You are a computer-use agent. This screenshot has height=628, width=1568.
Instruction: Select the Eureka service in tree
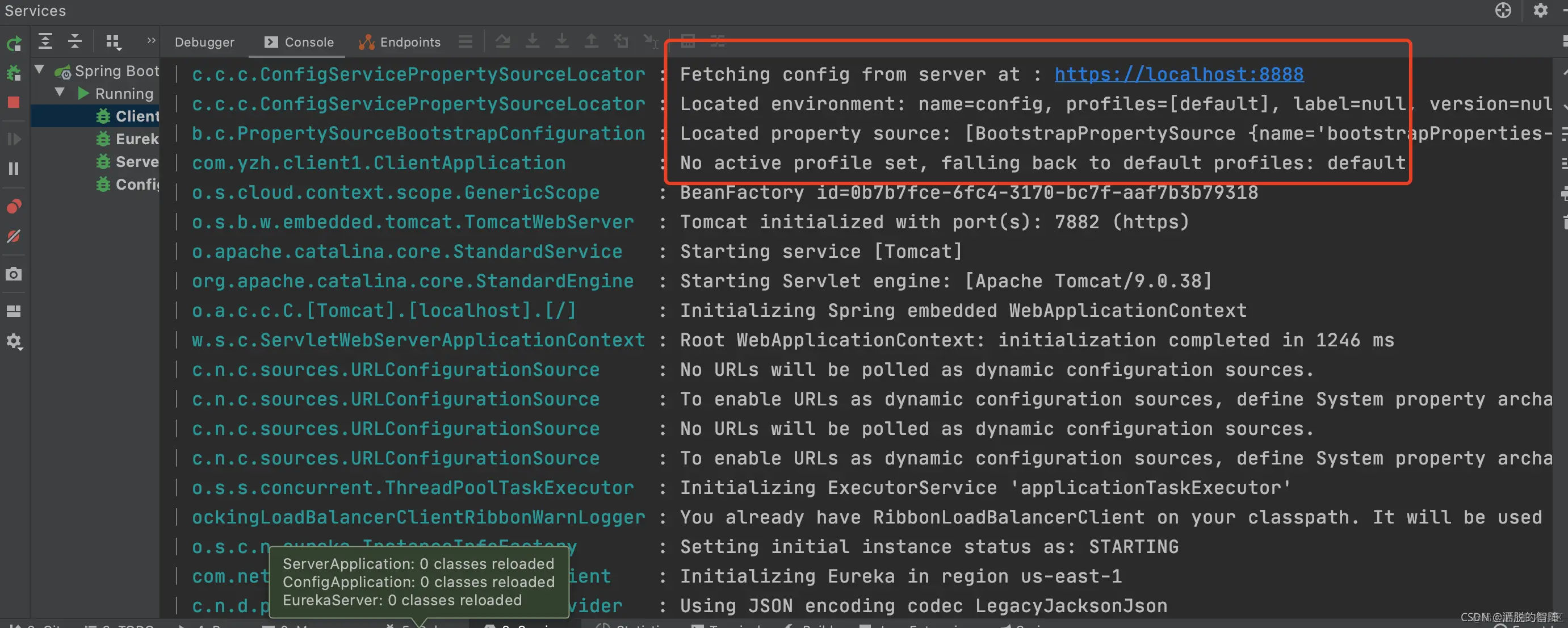click(136, 139)
